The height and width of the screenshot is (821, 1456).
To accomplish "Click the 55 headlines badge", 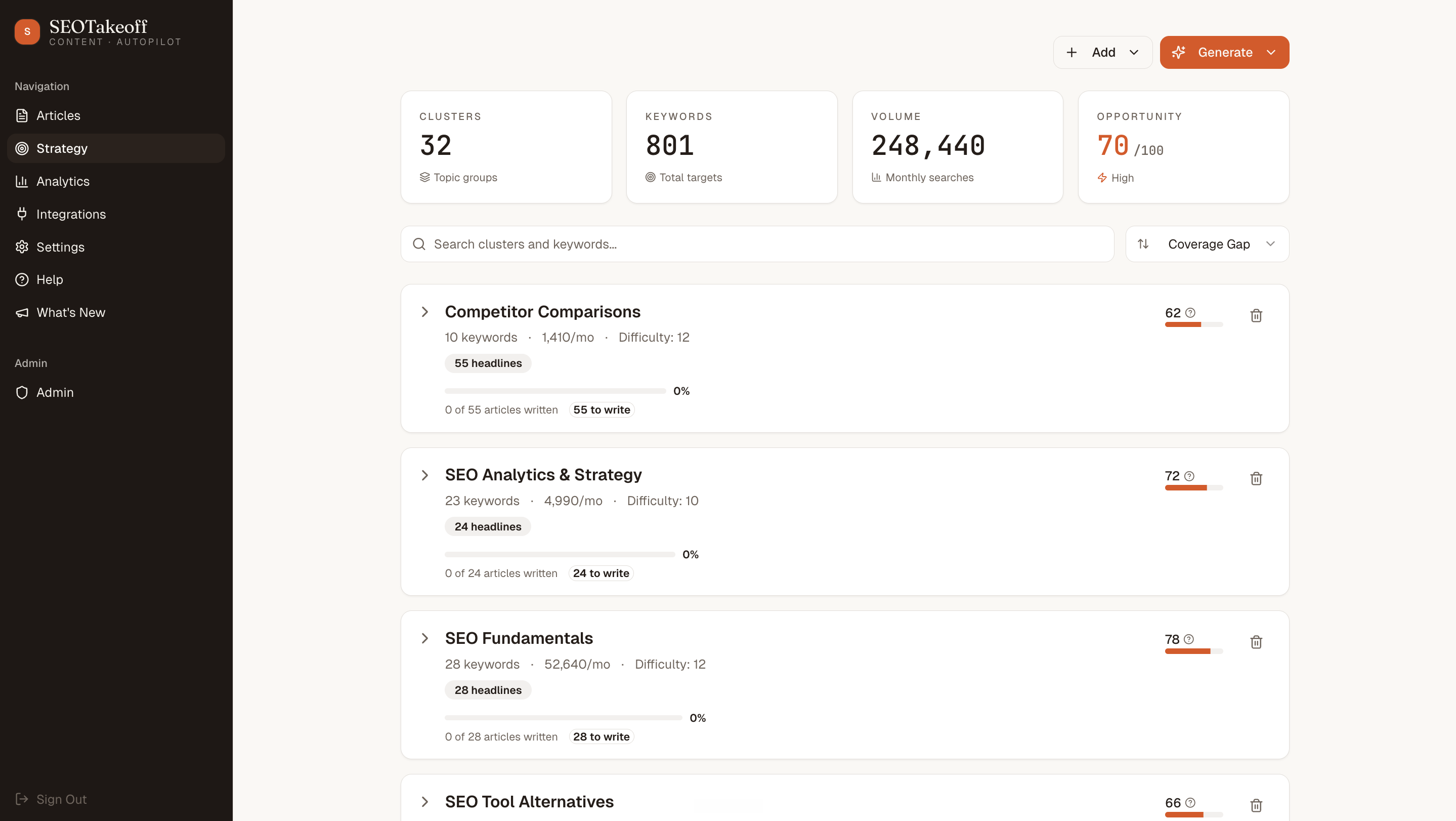I will pyautogui.click(x=488, y=363).
